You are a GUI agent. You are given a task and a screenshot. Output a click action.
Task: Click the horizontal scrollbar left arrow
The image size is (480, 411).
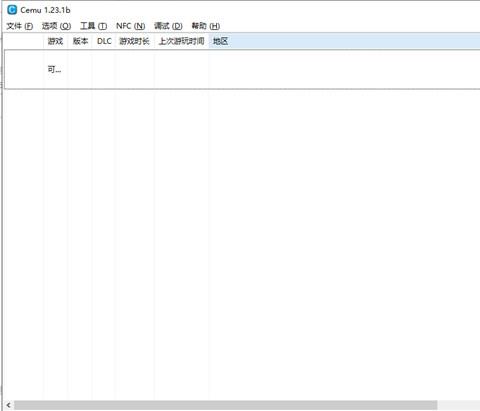(x=8, y=405)
